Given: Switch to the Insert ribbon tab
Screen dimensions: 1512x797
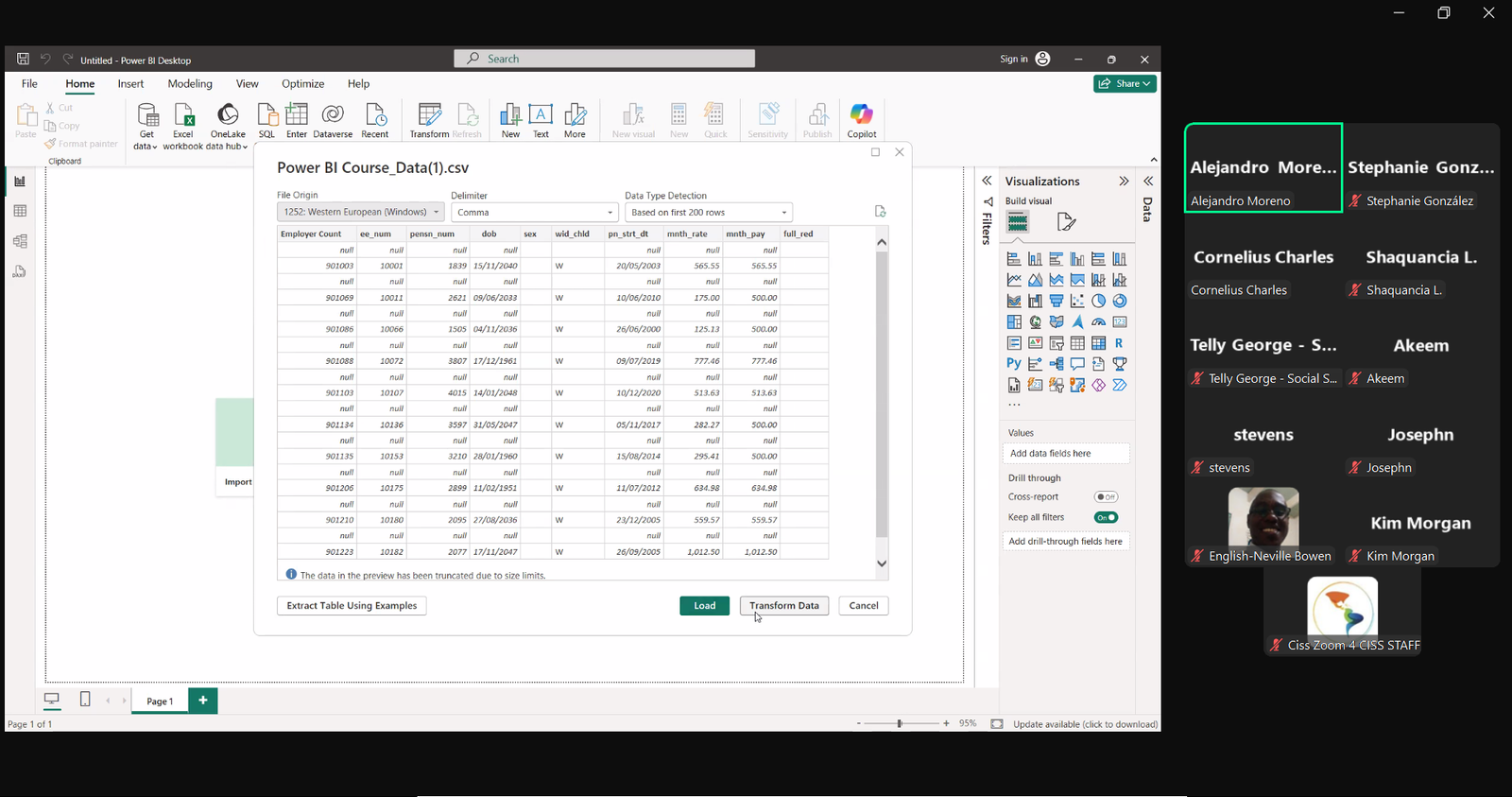Looking at the screenshot, I should click(x=130, y=84).
